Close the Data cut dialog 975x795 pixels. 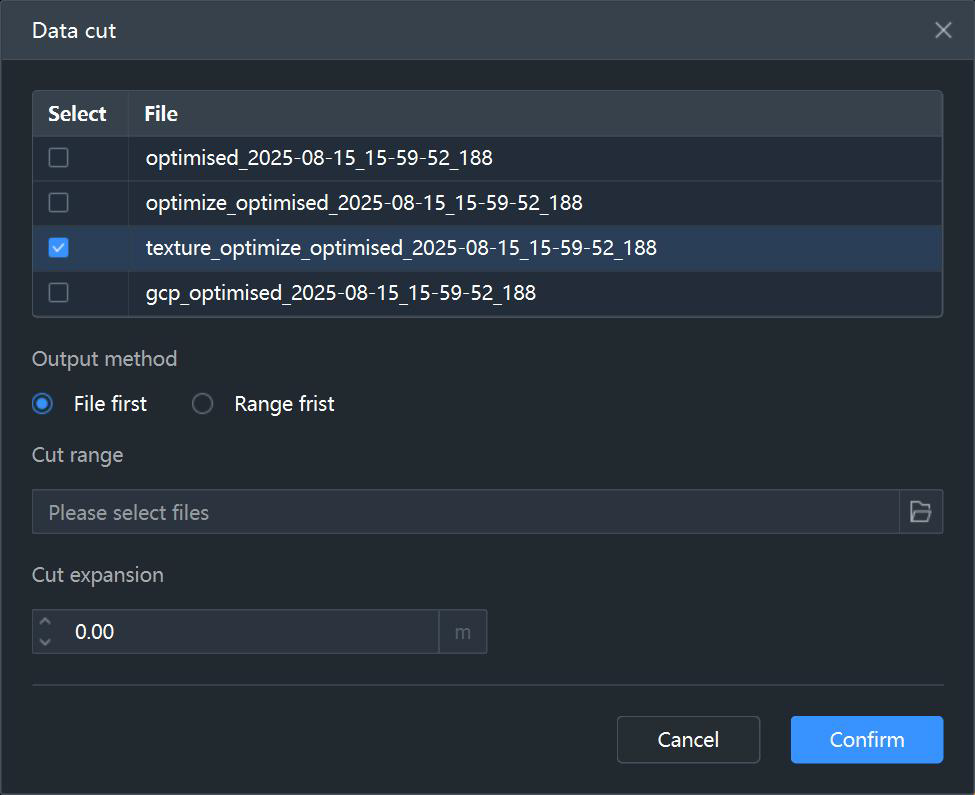point(943,30)
